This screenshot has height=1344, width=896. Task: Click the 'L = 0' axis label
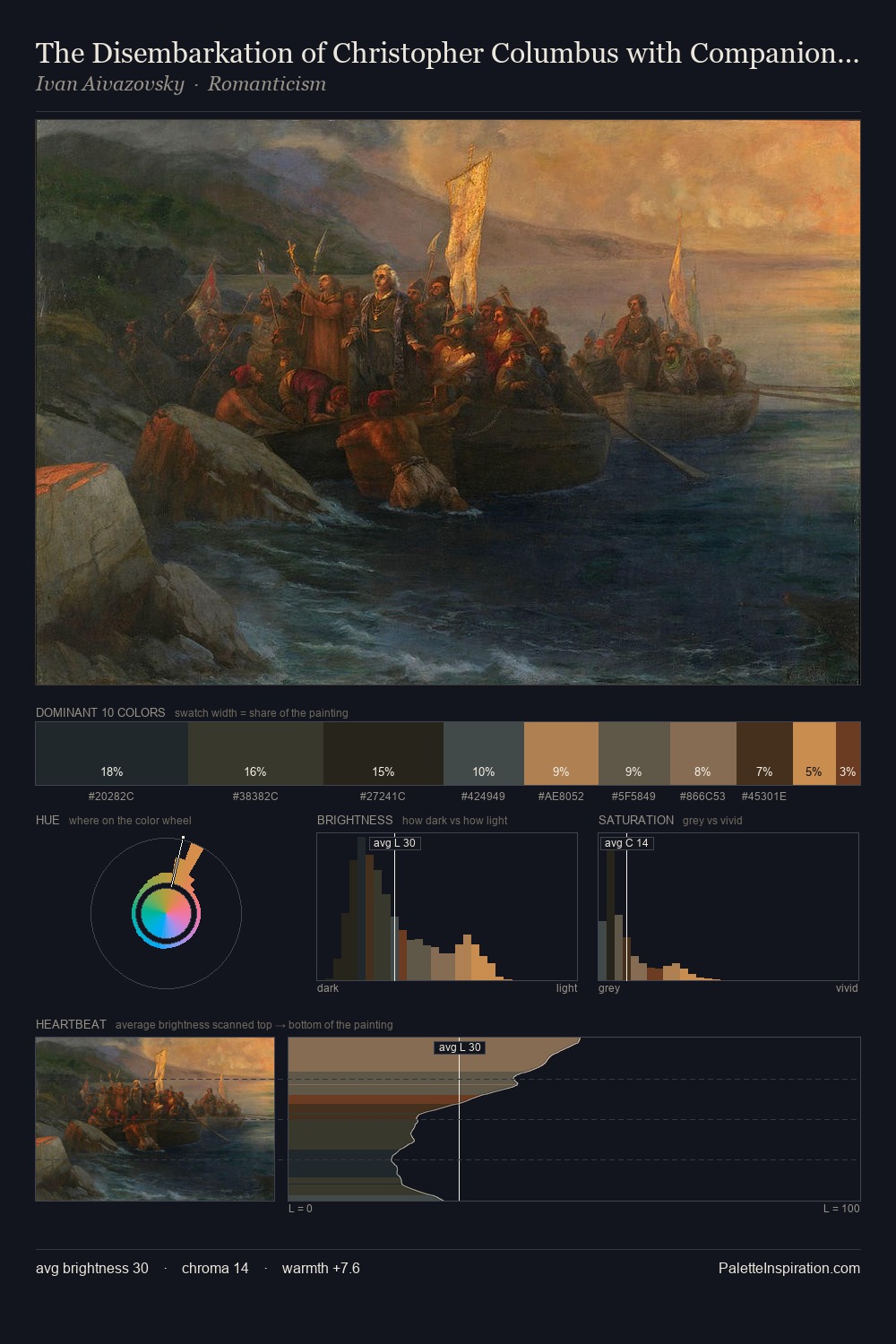tap(300, 1209)
